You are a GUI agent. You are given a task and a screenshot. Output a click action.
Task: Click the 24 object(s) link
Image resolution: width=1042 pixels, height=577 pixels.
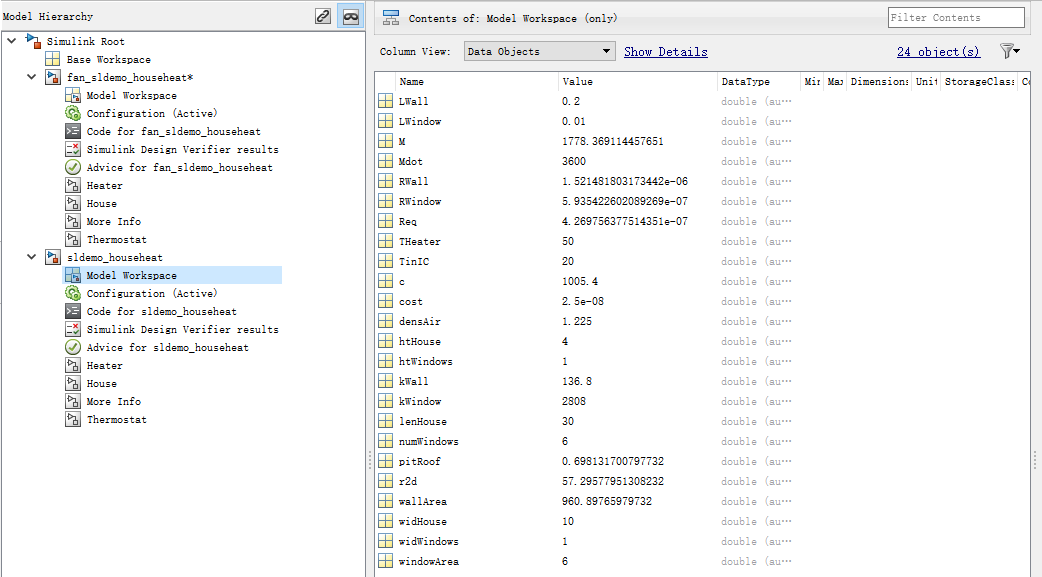938,50
